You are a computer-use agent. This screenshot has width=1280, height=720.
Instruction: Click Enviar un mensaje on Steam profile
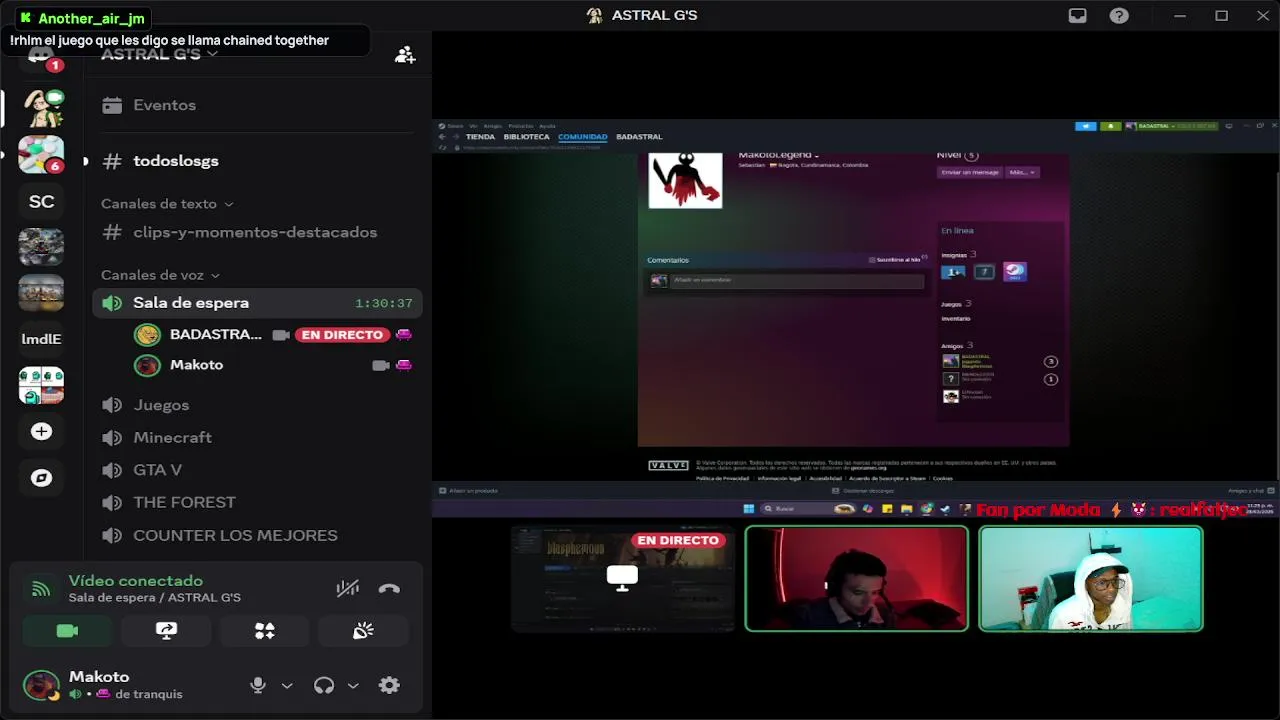[970, 172]
